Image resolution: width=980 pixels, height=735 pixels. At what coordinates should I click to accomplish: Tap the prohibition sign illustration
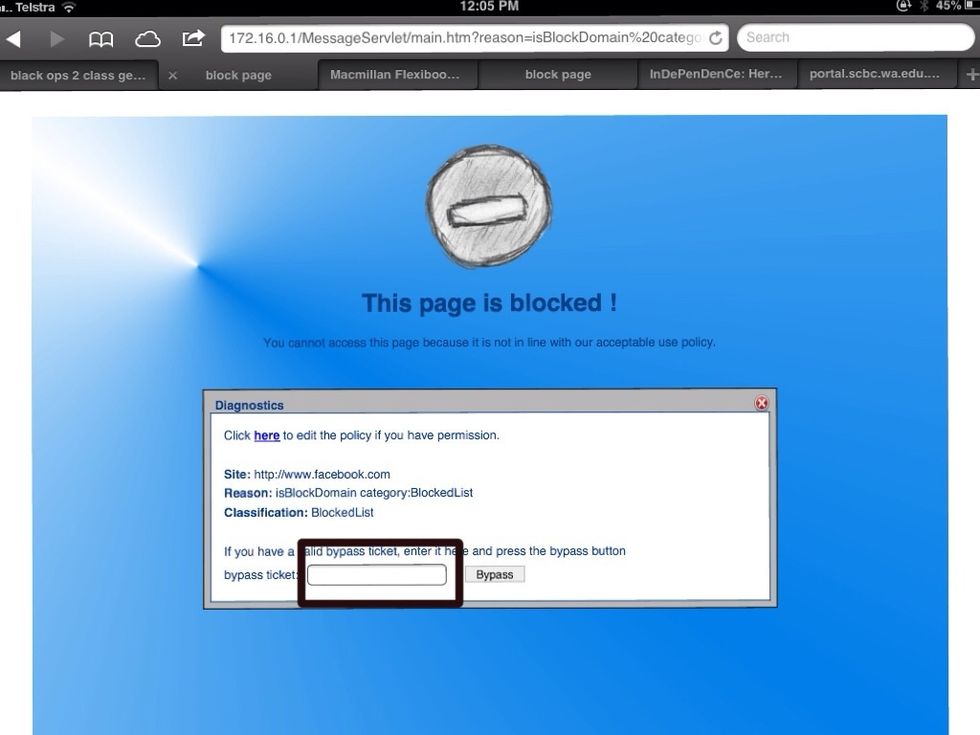point(488,205)
